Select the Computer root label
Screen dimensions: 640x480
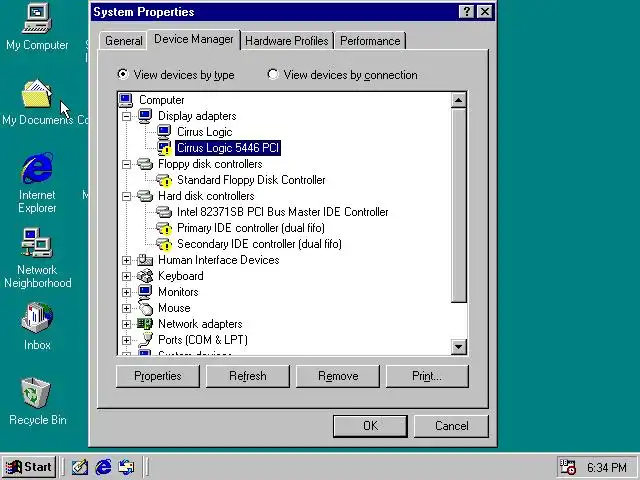click(x=162, y=100)
